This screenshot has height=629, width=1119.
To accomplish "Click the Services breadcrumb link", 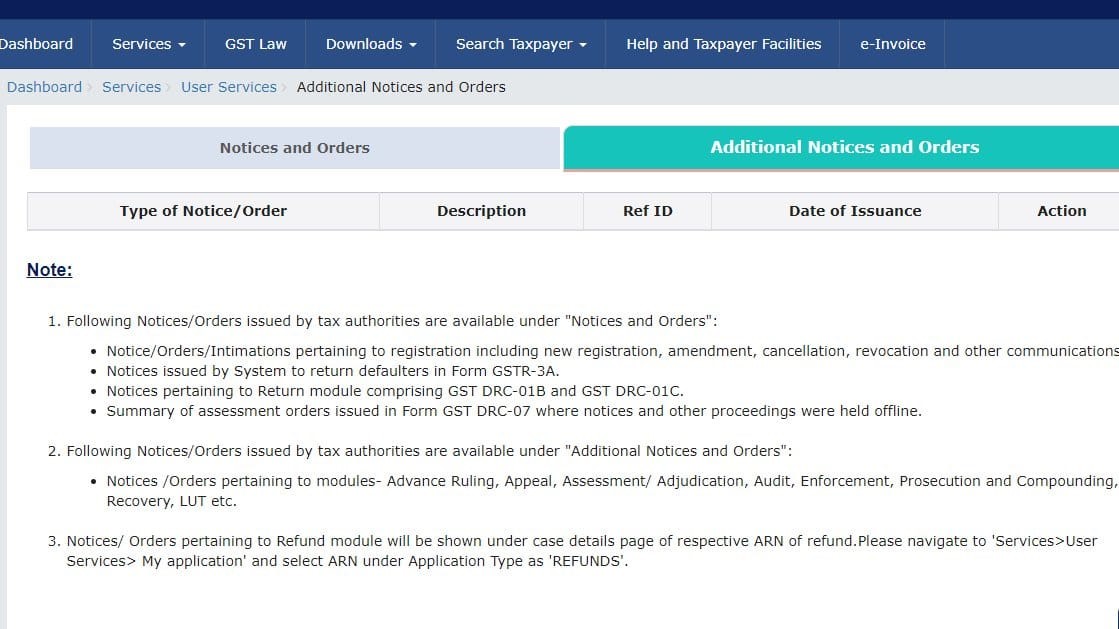I will tap(131, 87).
